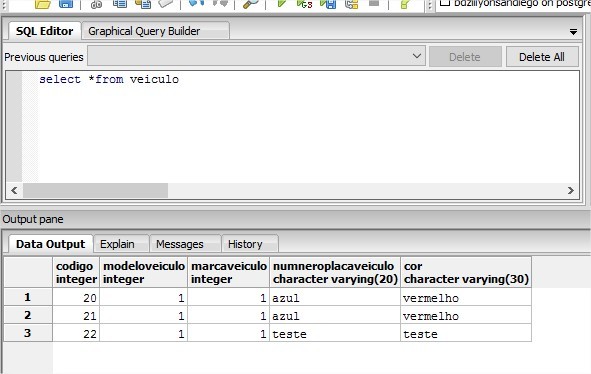Paste clipboard using the toolbar paste icon
This screenshot has width=591, height=374.
pos(143,4)
